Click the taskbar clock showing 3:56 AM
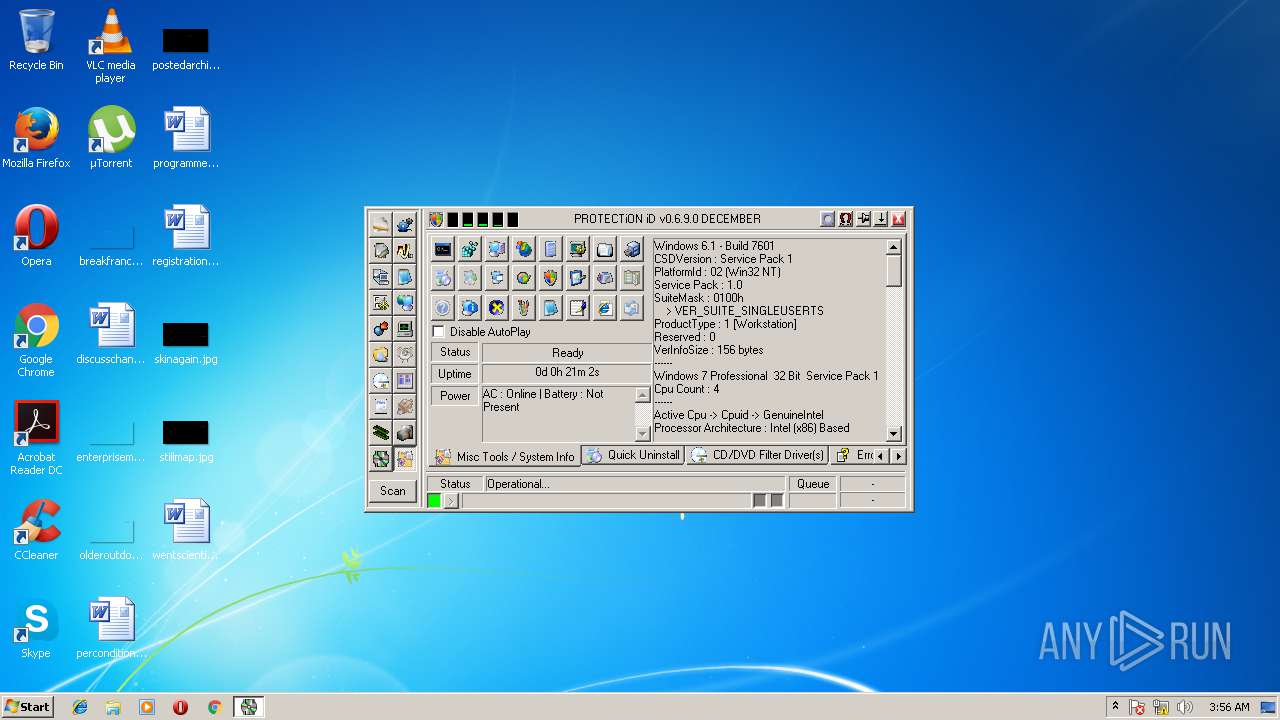The image size is (1280, 720). pos(1229,707)
